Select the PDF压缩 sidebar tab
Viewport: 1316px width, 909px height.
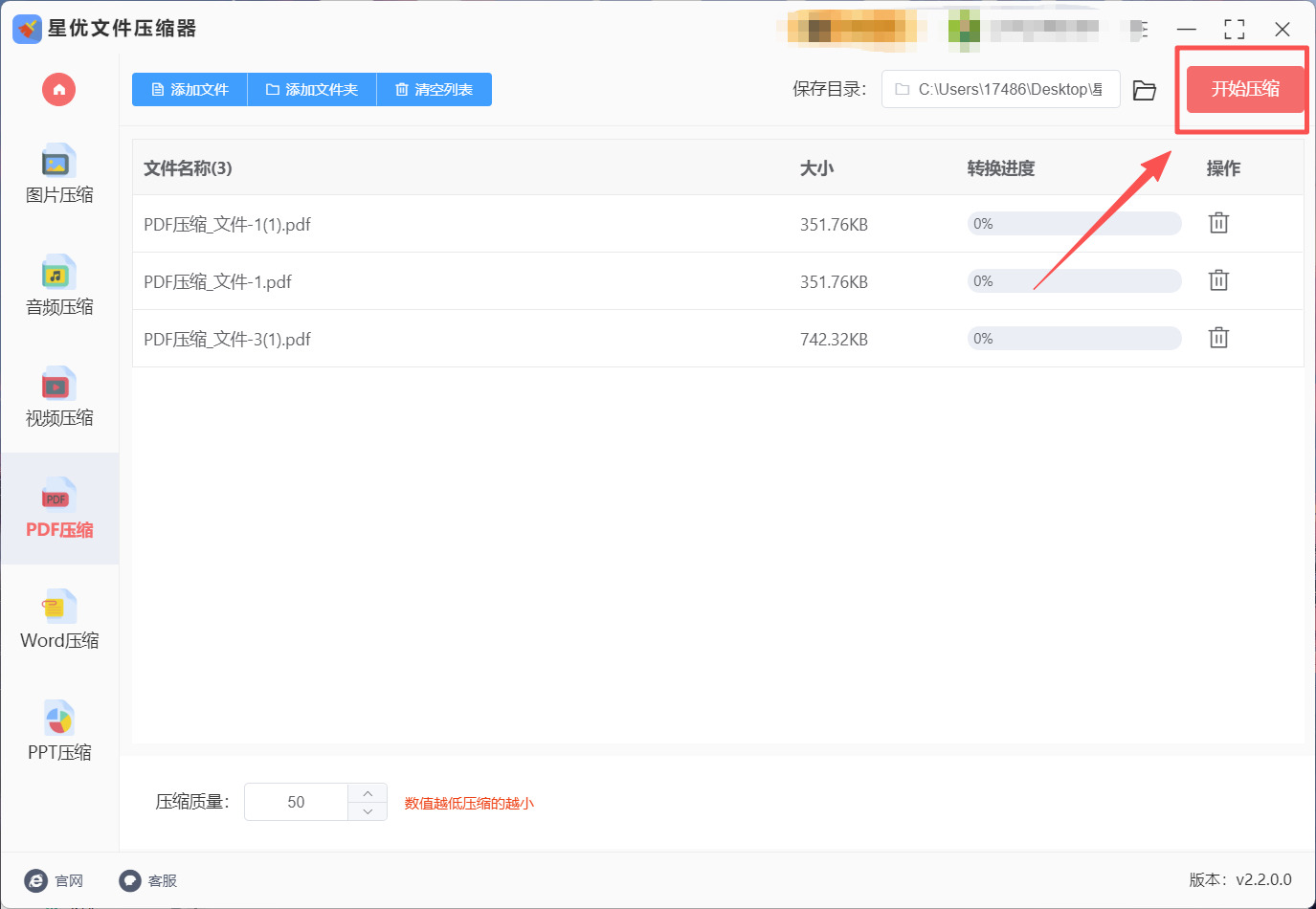59,509
